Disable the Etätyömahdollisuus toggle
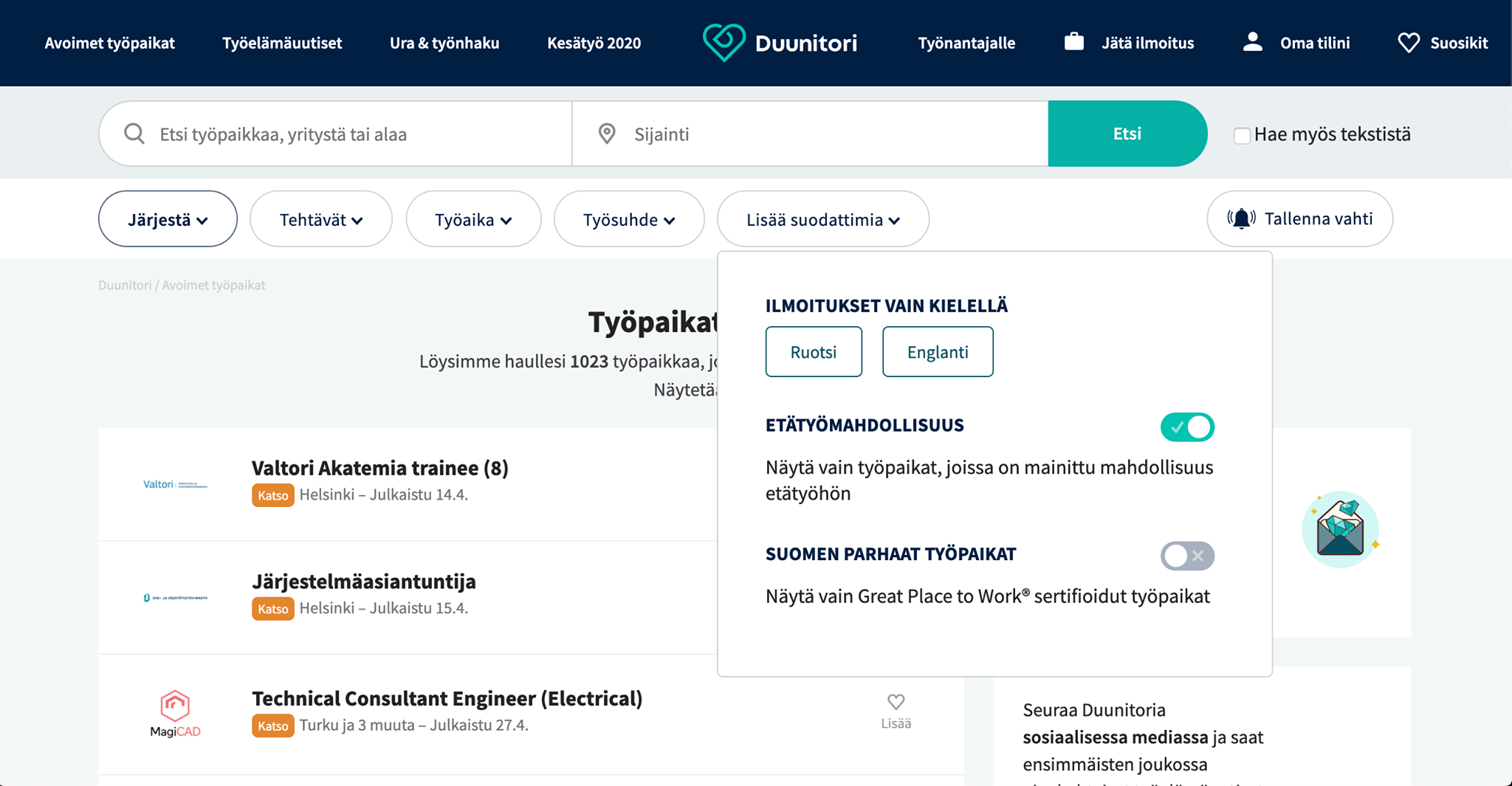 (x=1187, y=427)
